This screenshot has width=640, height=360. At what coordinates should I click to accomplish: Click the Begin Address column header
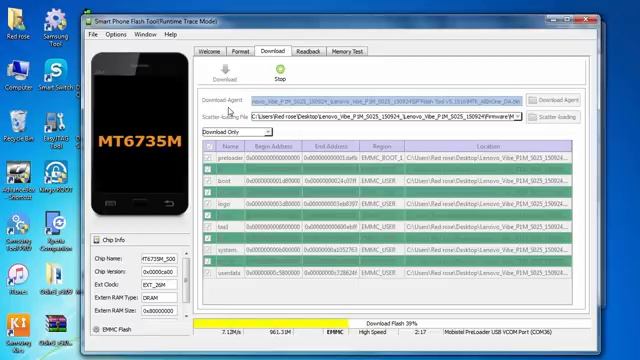point(273,146)
